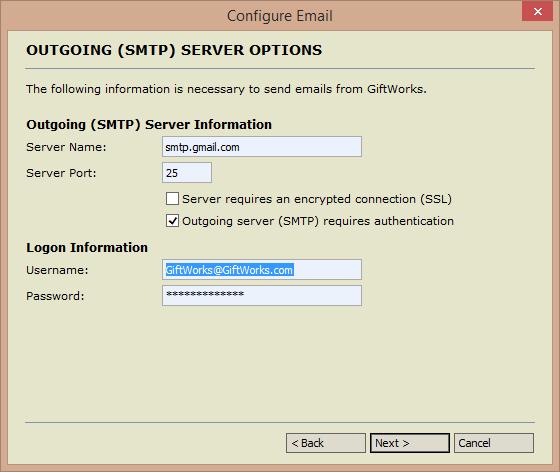The height and width of the screenshot is (472, 560).
Task: Click the Server Name input field
Action: (x=262, y=147)
